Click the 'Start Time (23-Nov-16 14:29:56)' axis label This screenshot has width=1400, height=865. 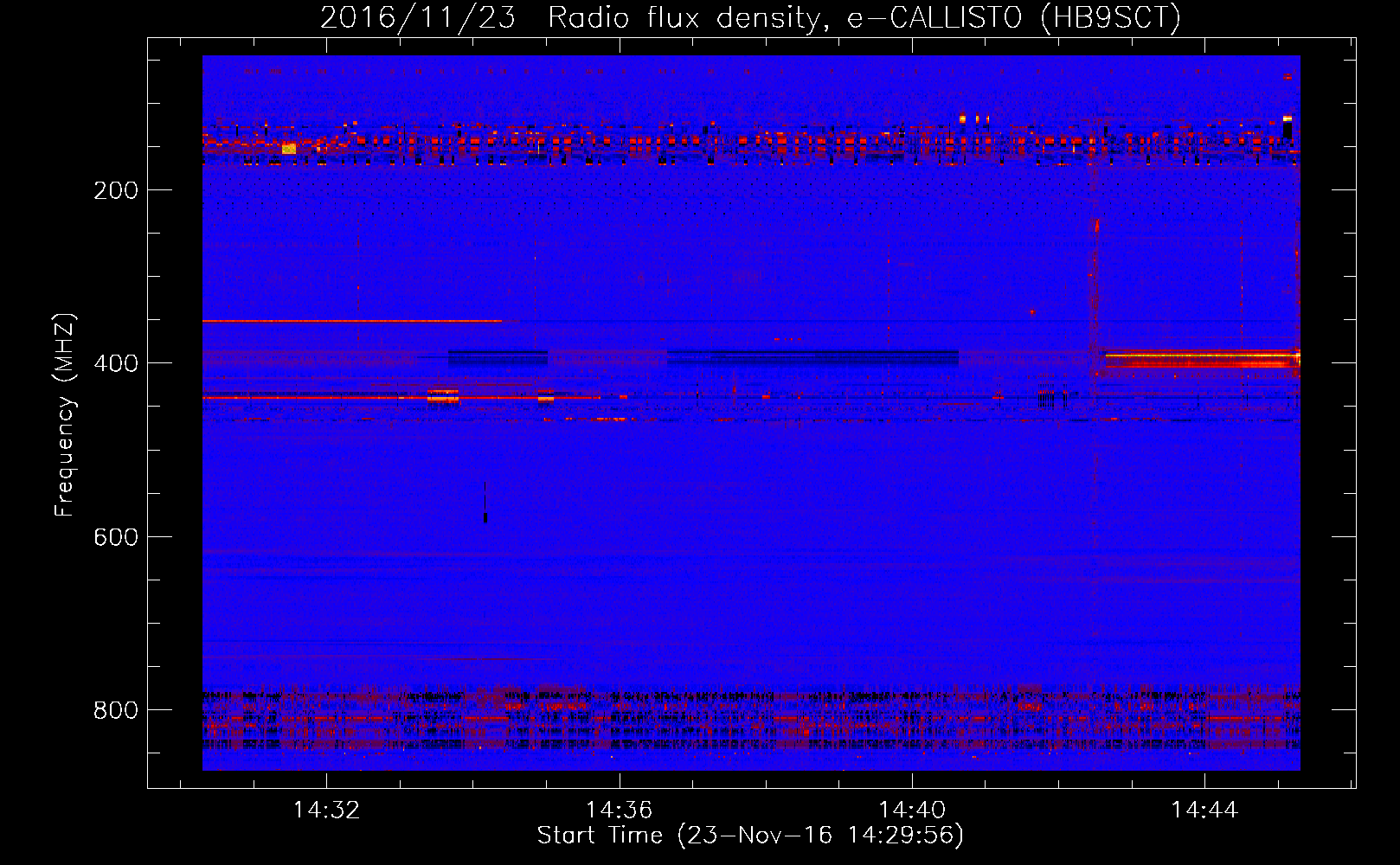pyautogui.click(x=750, y=836)
